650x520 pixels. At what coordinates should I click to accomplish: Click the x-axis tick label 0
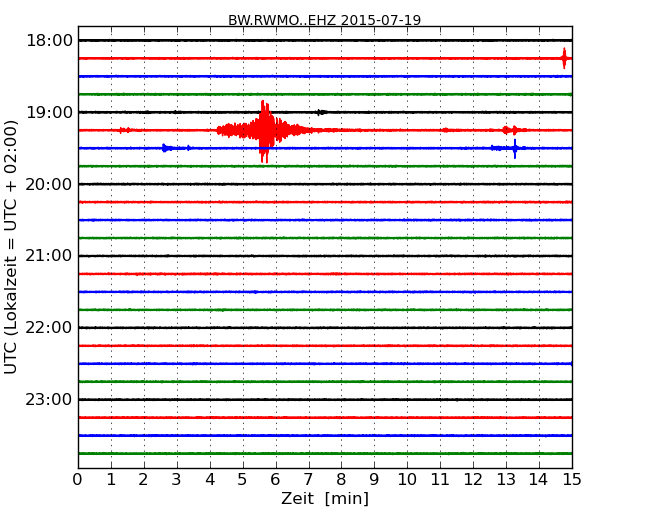78,480
